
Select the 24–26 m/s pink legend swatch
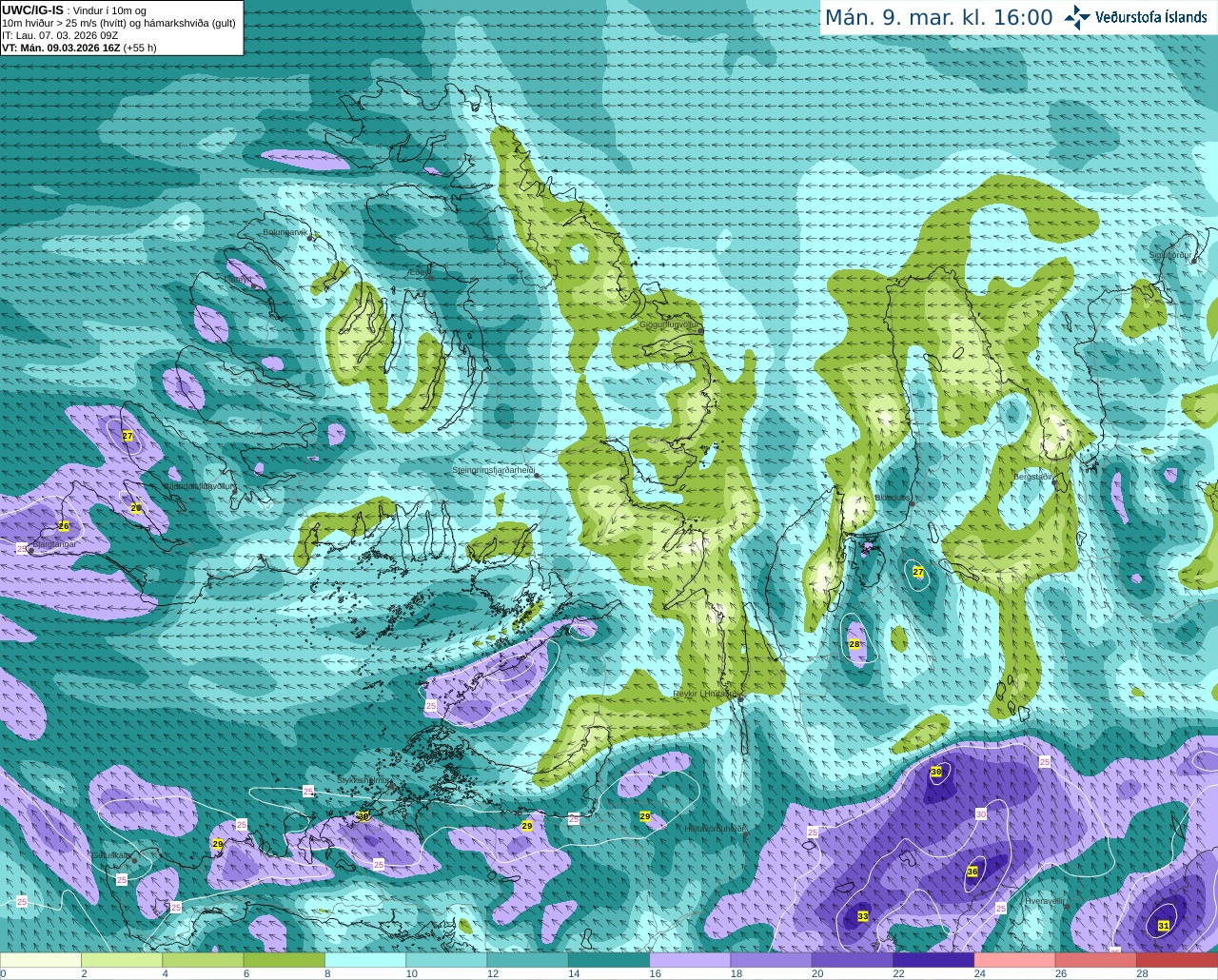point(1015,960)
